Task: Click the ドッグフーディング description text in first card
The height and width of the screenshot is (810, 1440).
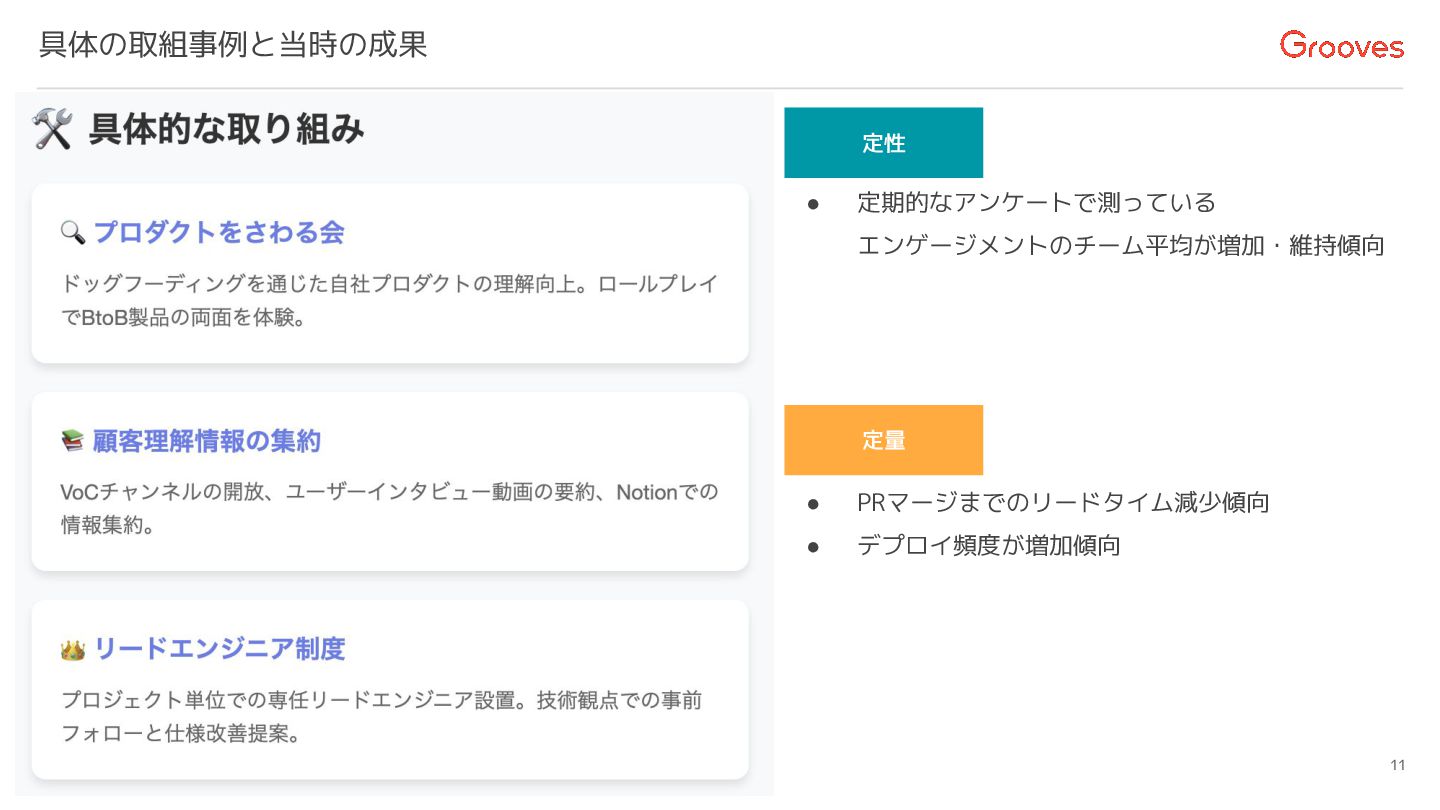Action: point(390,302)
